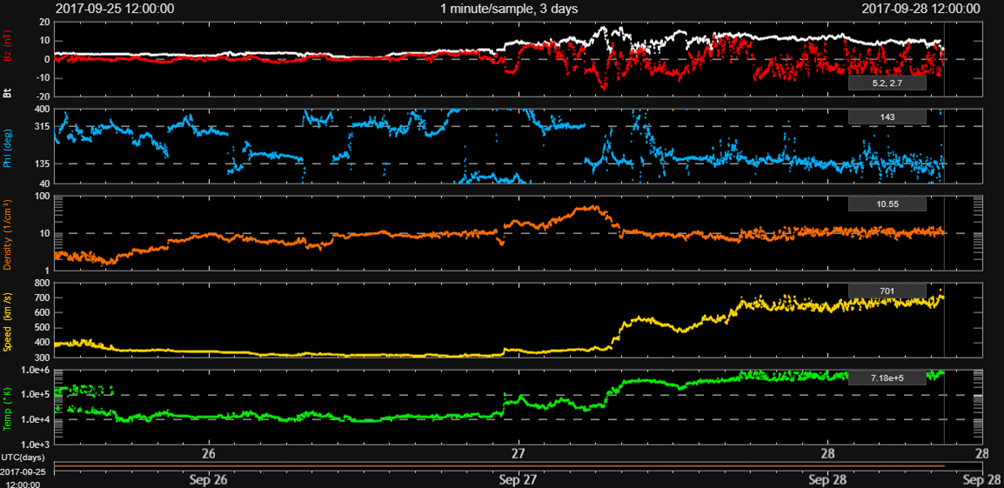This screenshot has height=488, width=1004.
Task: Click the UTC(days) label
Action: point(20,457)
